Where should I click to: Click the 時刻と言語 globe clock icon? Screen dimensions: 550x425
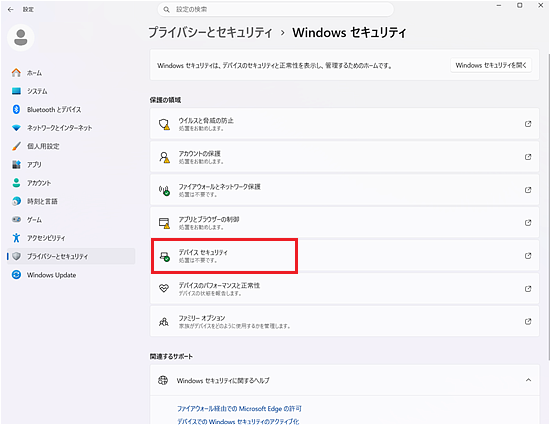click(x=16, y=201)
